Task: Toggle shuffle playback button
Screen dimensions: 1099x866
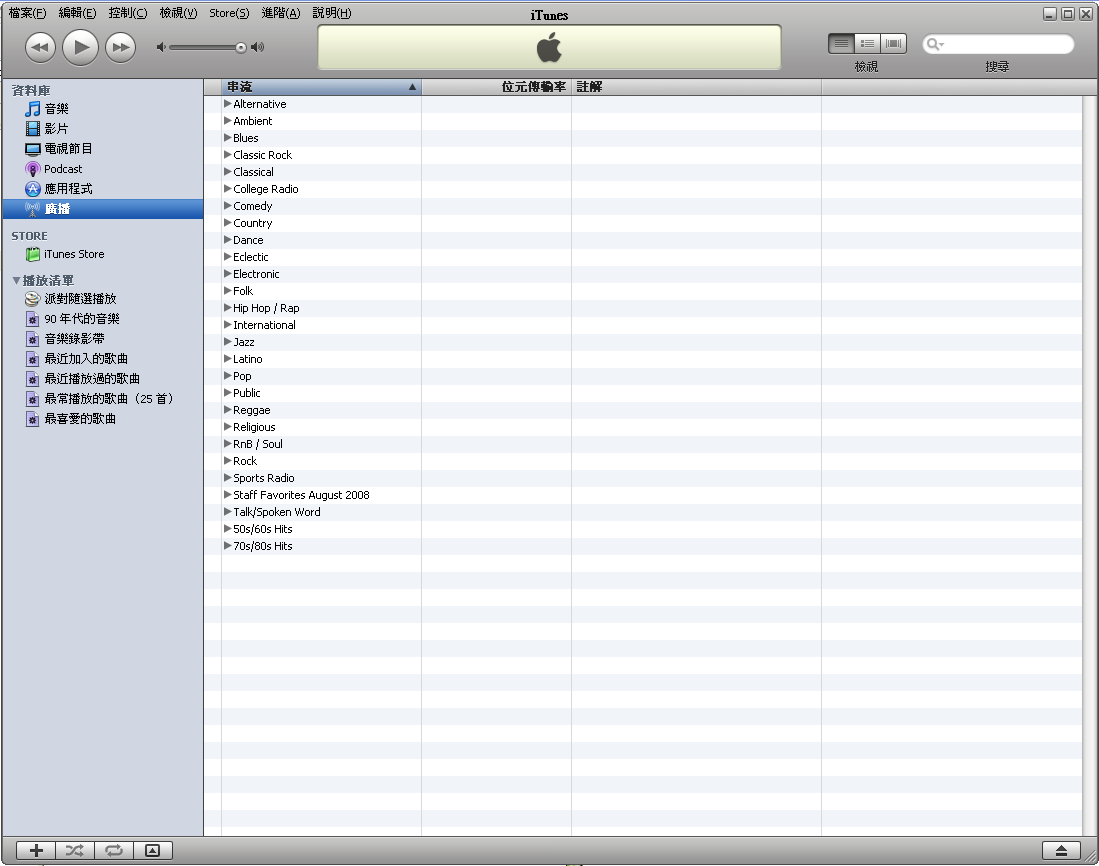Action: coord(75,851)
